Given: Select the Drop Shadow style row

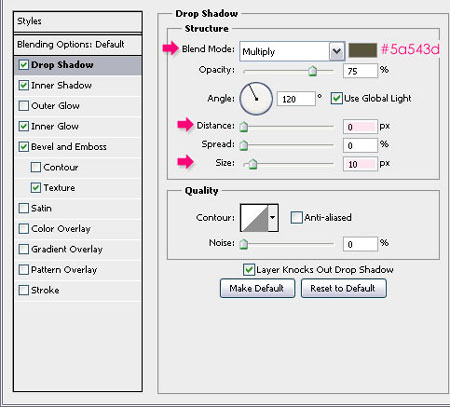Looking at the screenshot, I should pos(78,65).
